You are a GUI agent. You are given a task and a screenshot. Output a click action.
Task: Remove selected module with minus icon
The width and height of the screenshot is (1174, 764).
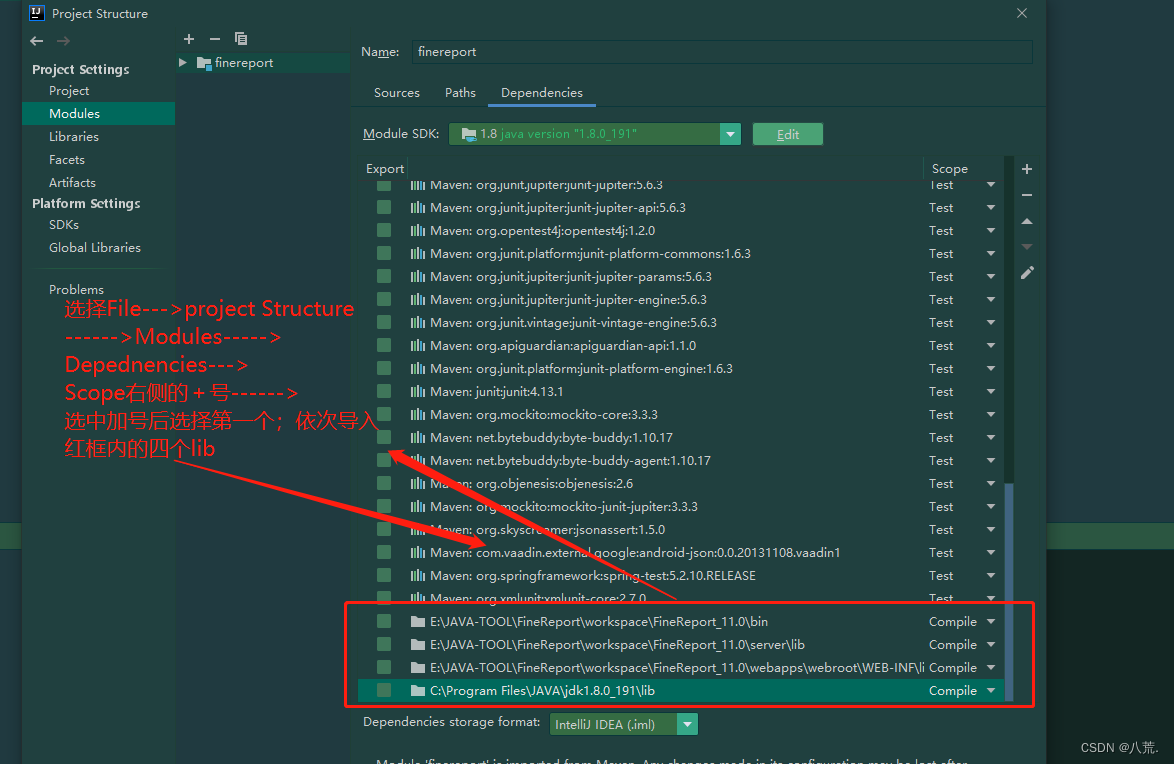(215, 39)
